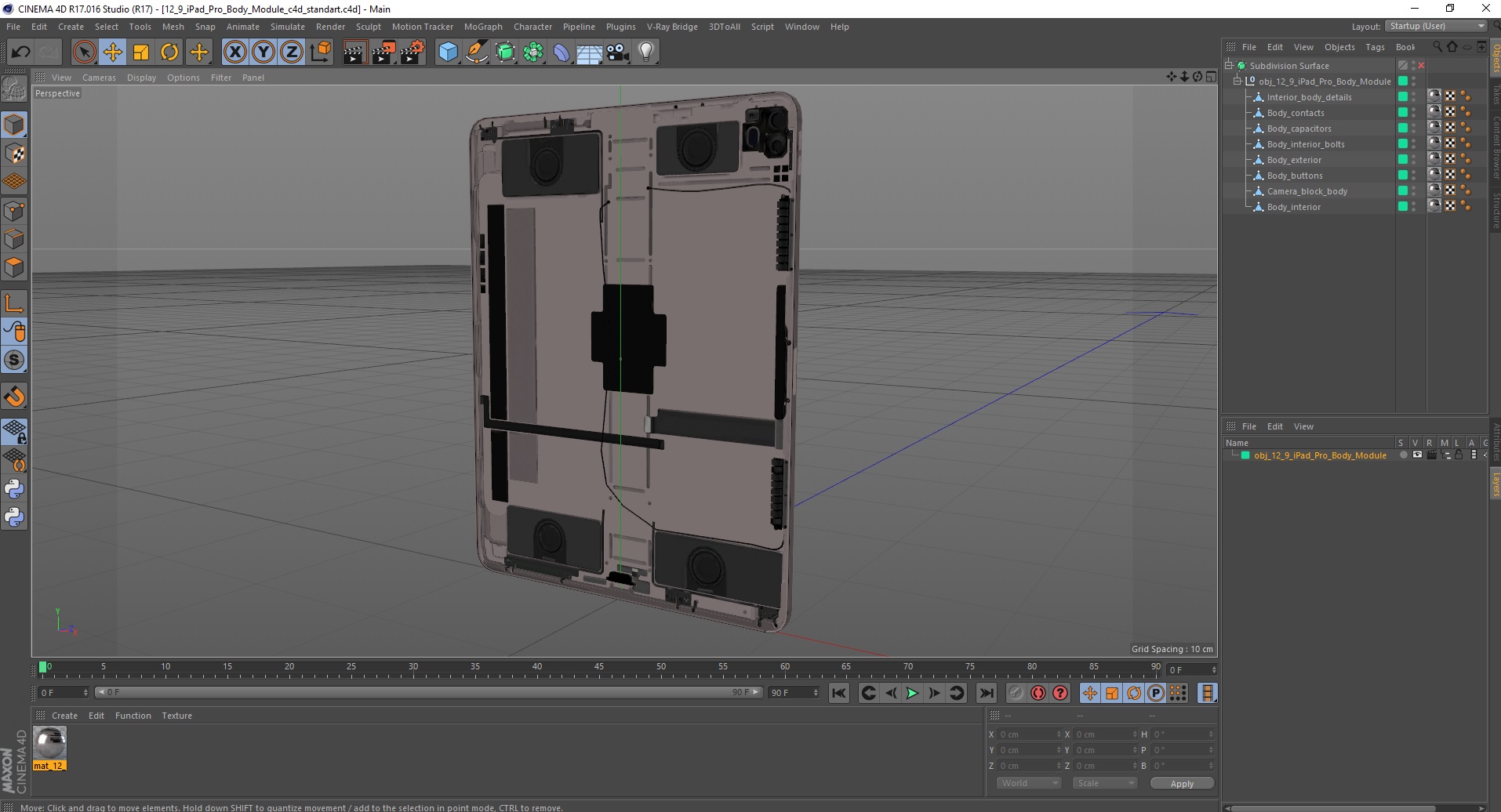
Task: Click timeline frame 45 marker
Action: [599, 667]
